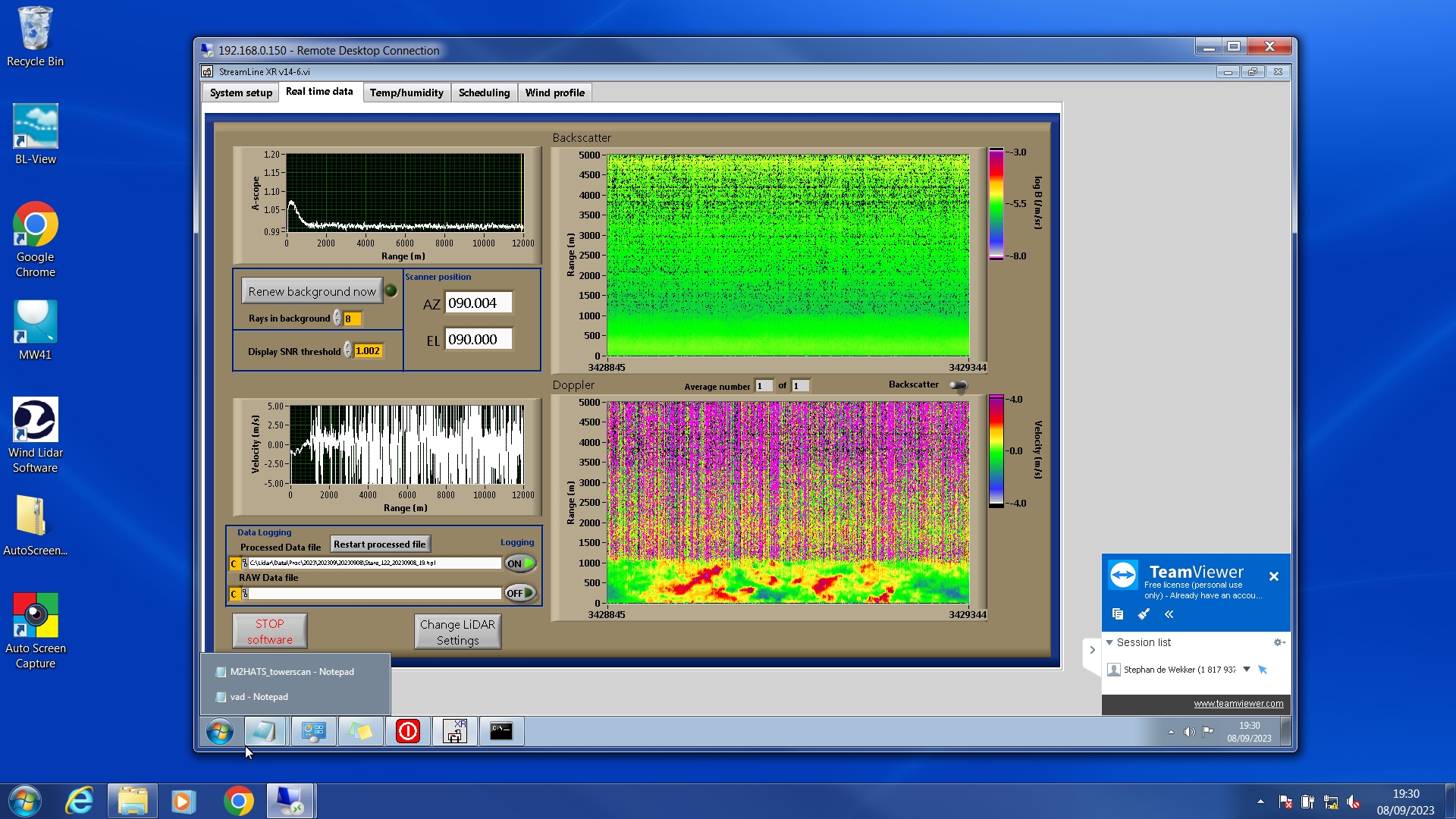Collapse the Session list disclosure triangle

[1109, 642]
